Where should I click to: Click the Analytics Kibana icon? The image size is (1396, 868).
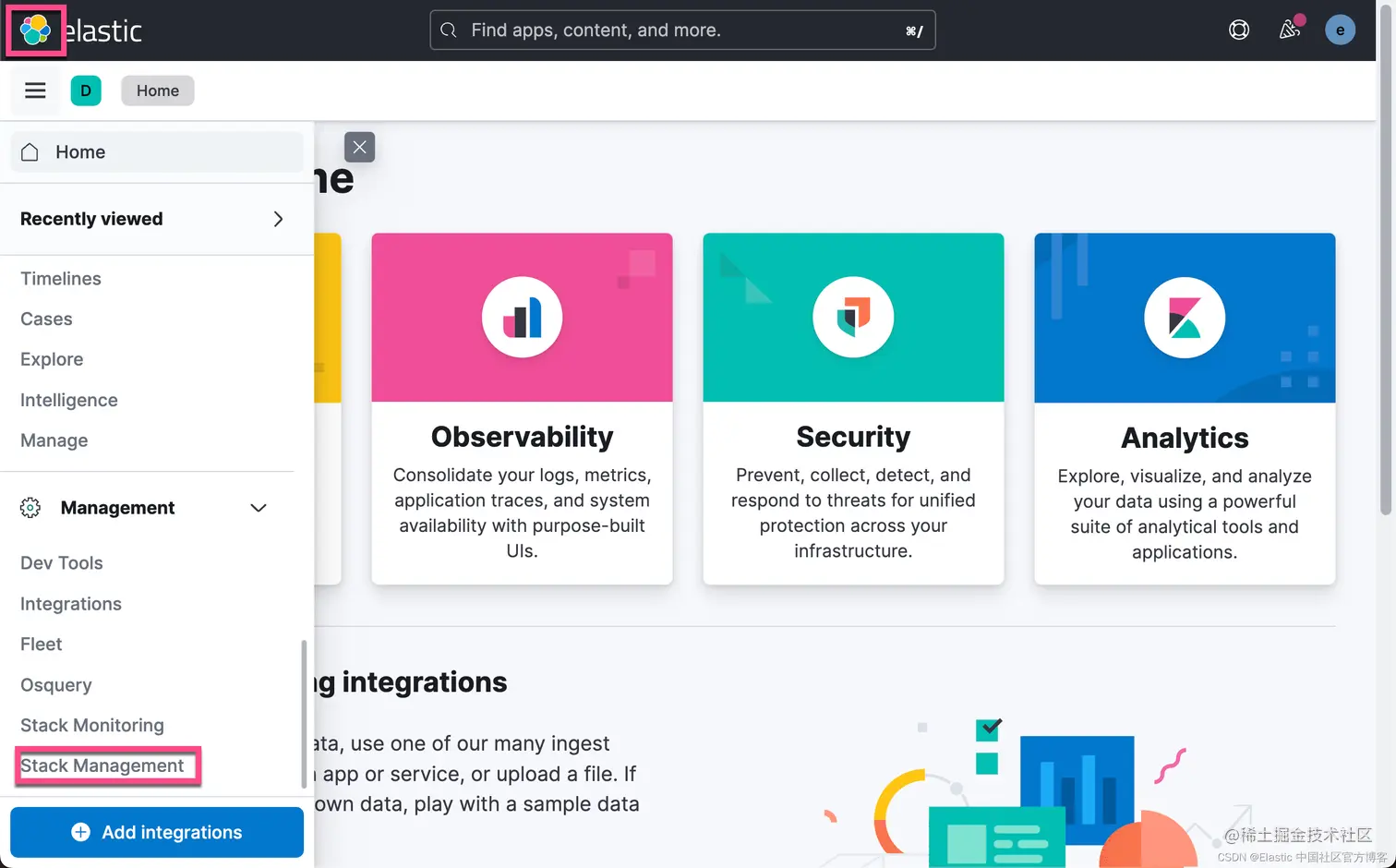(1185, 318)
